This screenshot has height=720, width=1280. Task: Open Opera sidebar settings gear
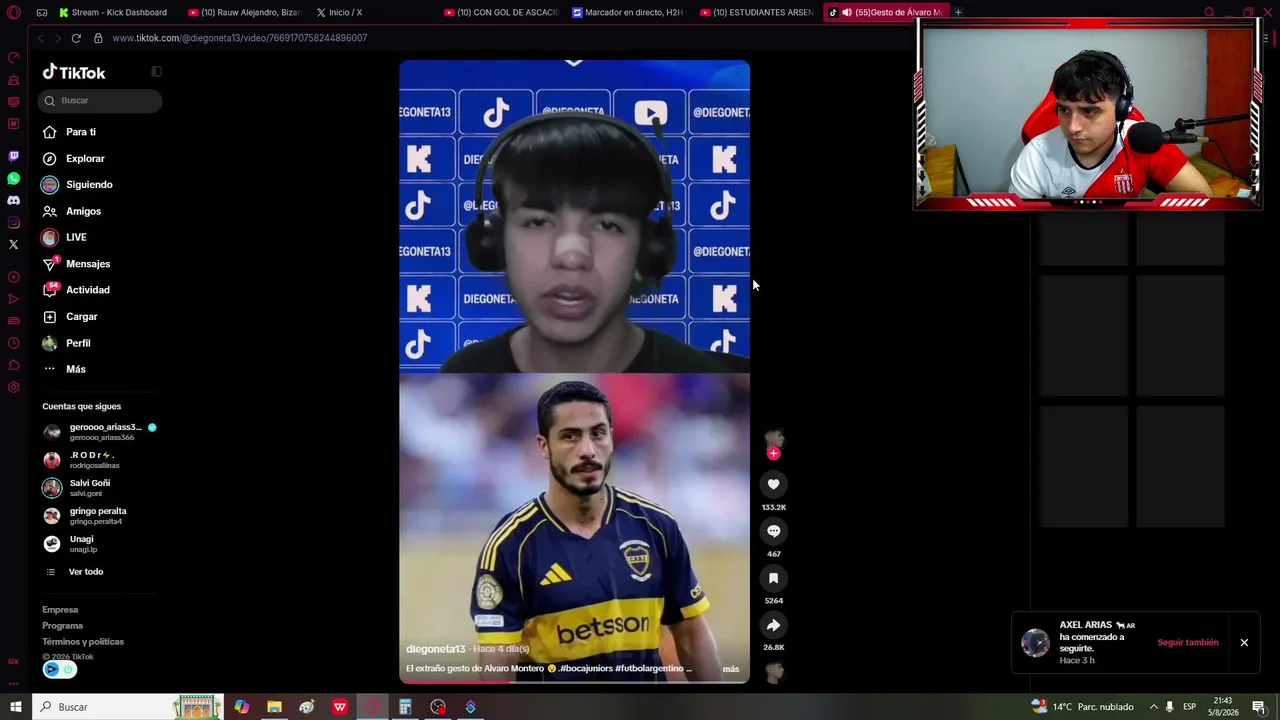(13, 387)
